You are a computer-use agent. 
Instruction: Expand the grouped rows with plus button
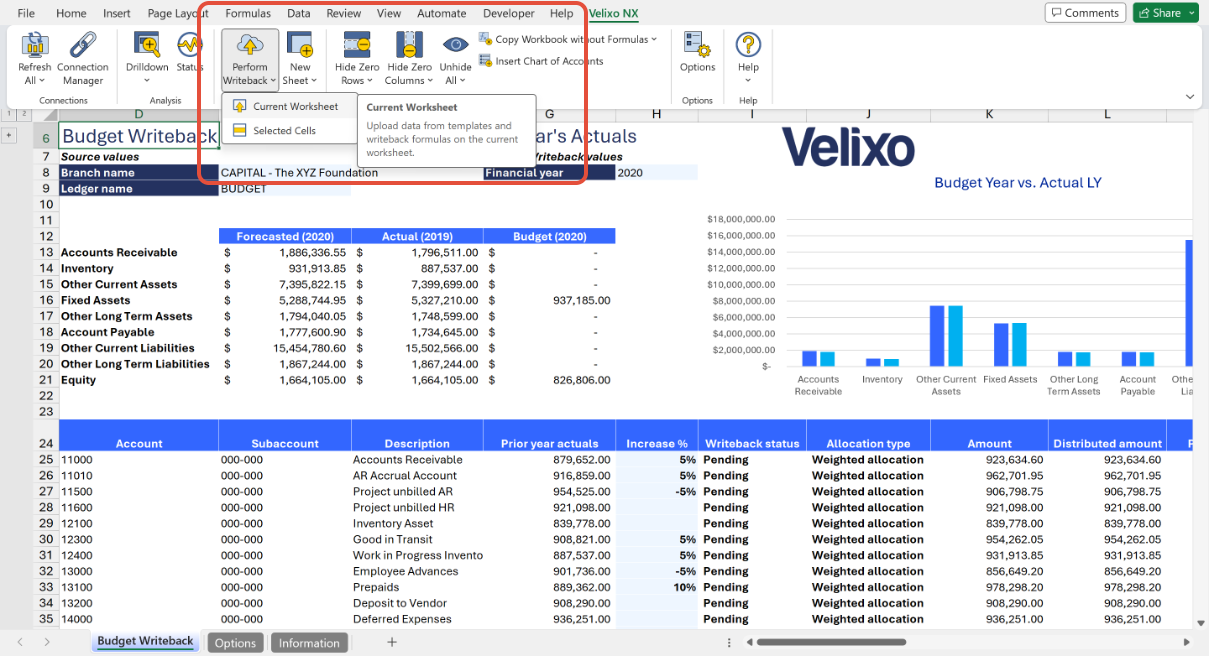(x=10, y=135)
